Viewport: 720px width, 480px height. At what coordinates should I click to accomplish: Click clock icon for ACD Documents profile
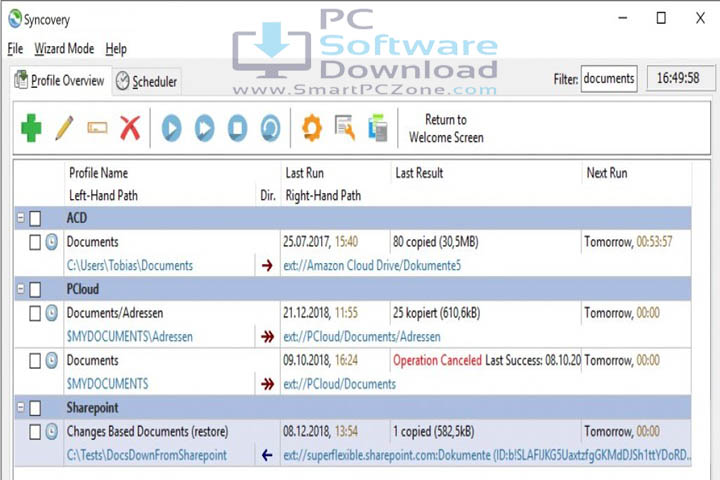51,242
